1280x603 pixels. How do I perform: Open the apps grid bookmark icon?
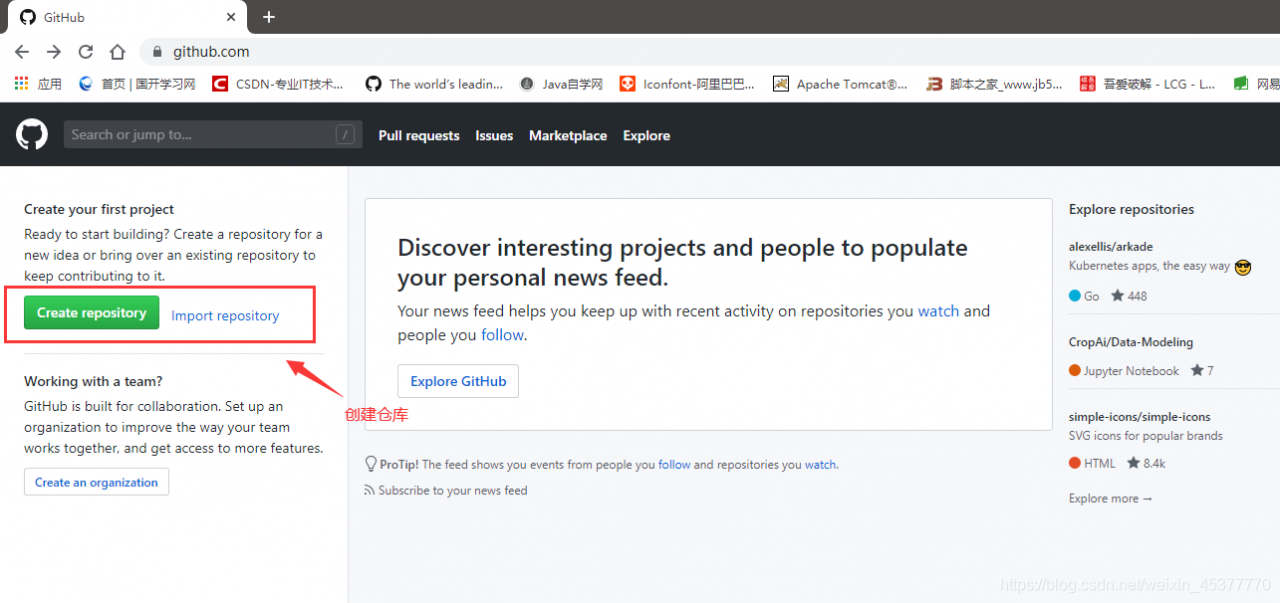click(21, 84)
